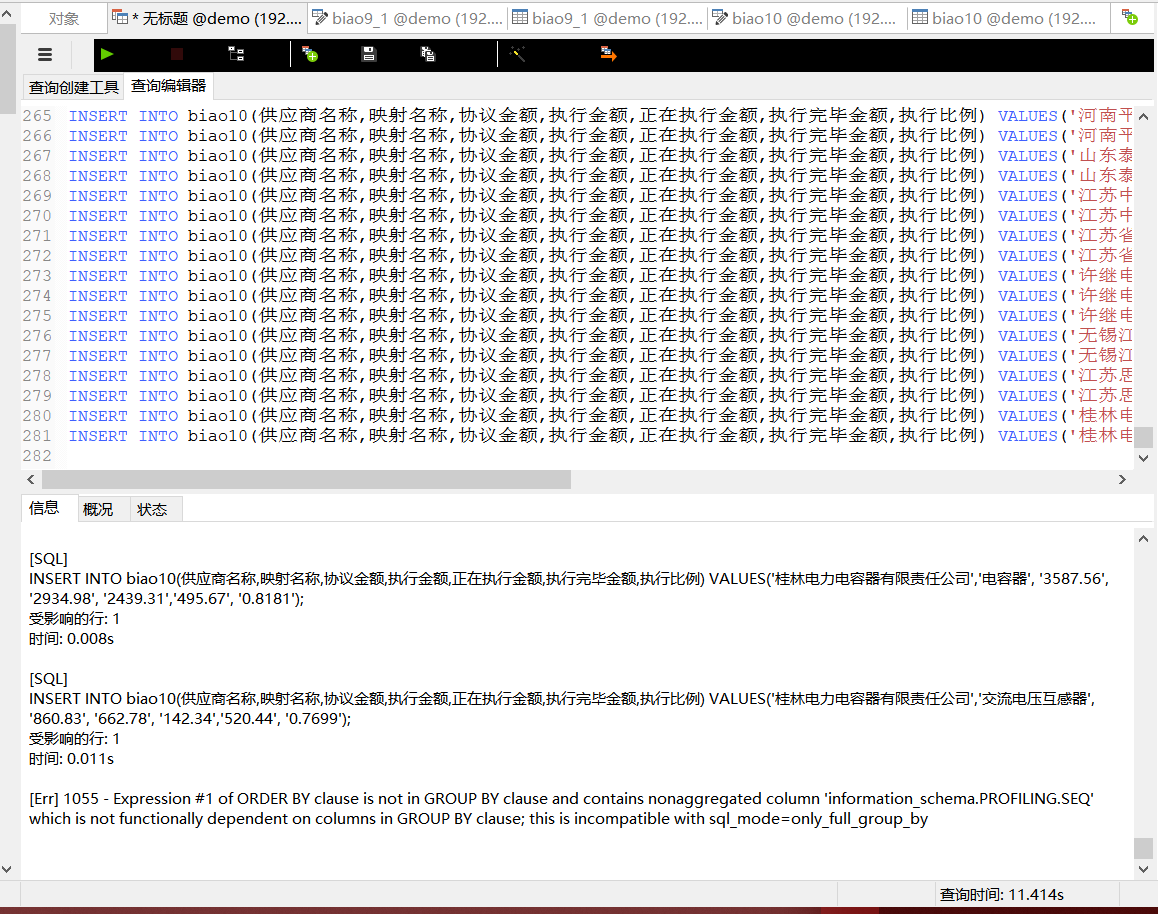Image resolution: width=1158 pixels, height=914 pixels.
Task: Click the SQL editor's scroll-up arrow
Action: pos(1143,117)
